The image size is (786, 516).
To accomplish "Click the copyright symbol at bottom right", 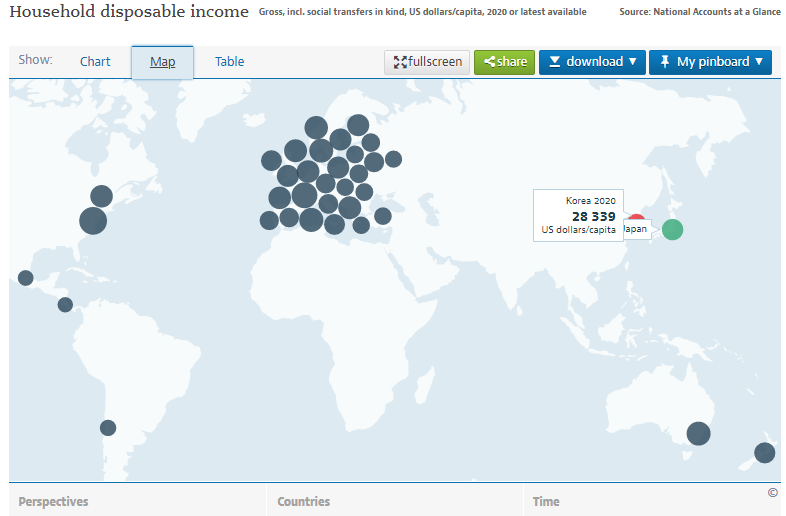I will pos(772,492).
